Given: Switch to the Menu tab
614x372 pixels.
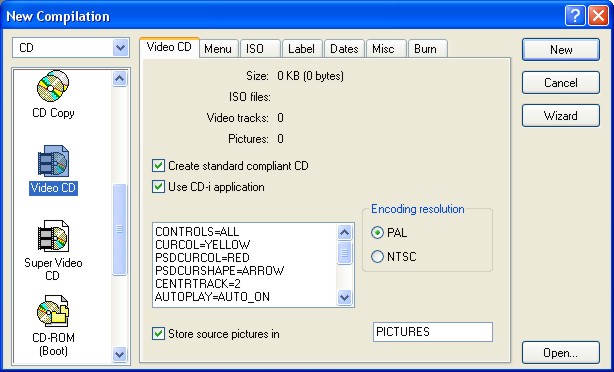Looking at the screenshot, I should (x=218, y=49).
